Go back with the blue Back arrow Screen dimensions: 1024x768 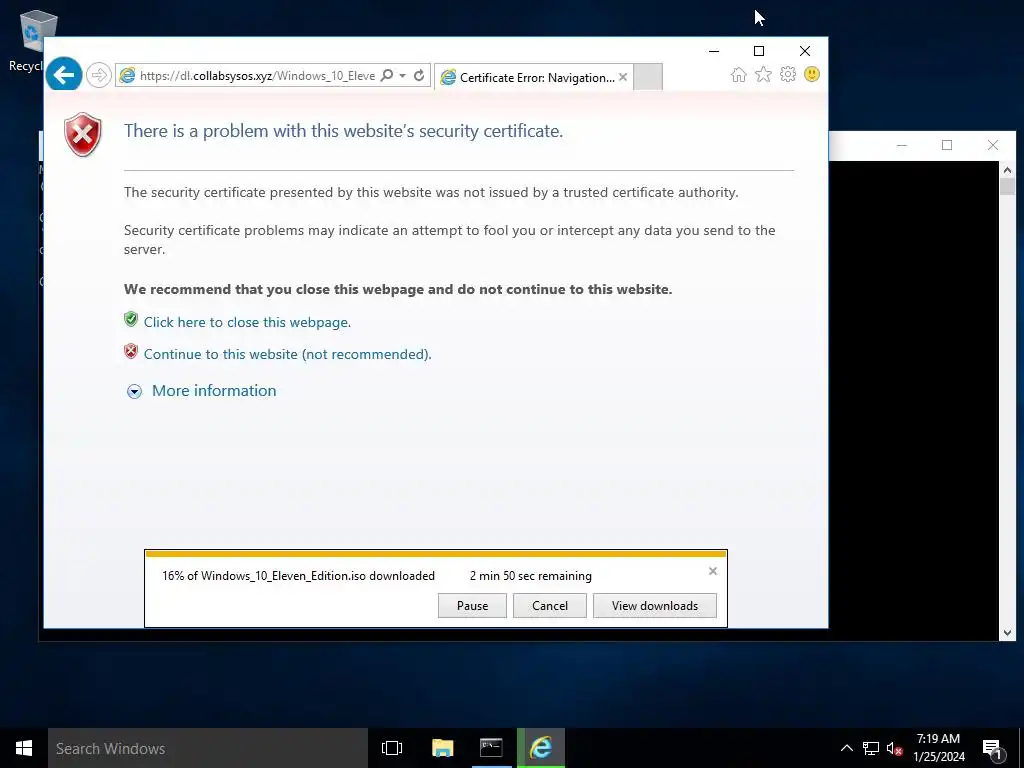64,75
